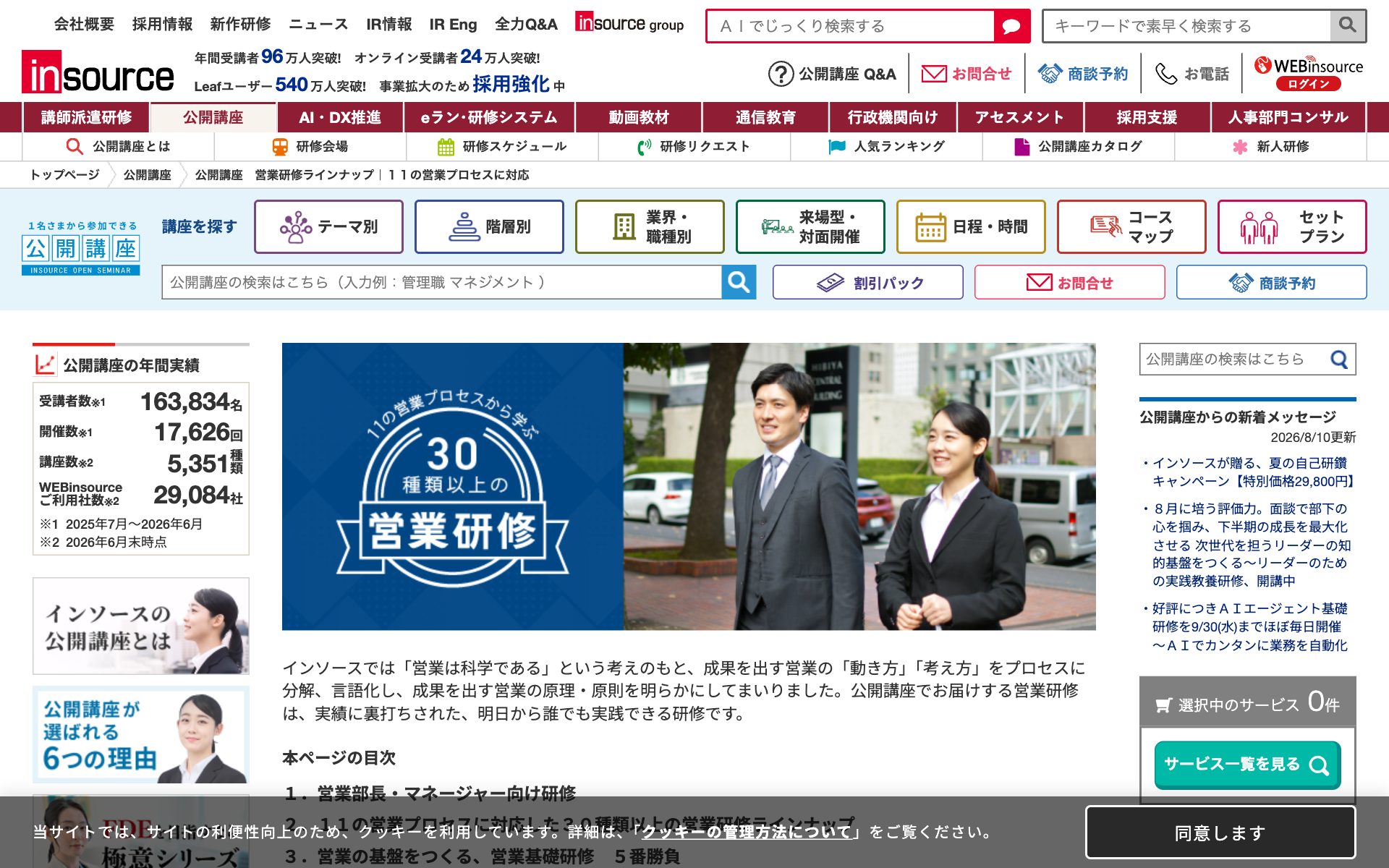Open 新作研修 in top menu

pos(240,25)
